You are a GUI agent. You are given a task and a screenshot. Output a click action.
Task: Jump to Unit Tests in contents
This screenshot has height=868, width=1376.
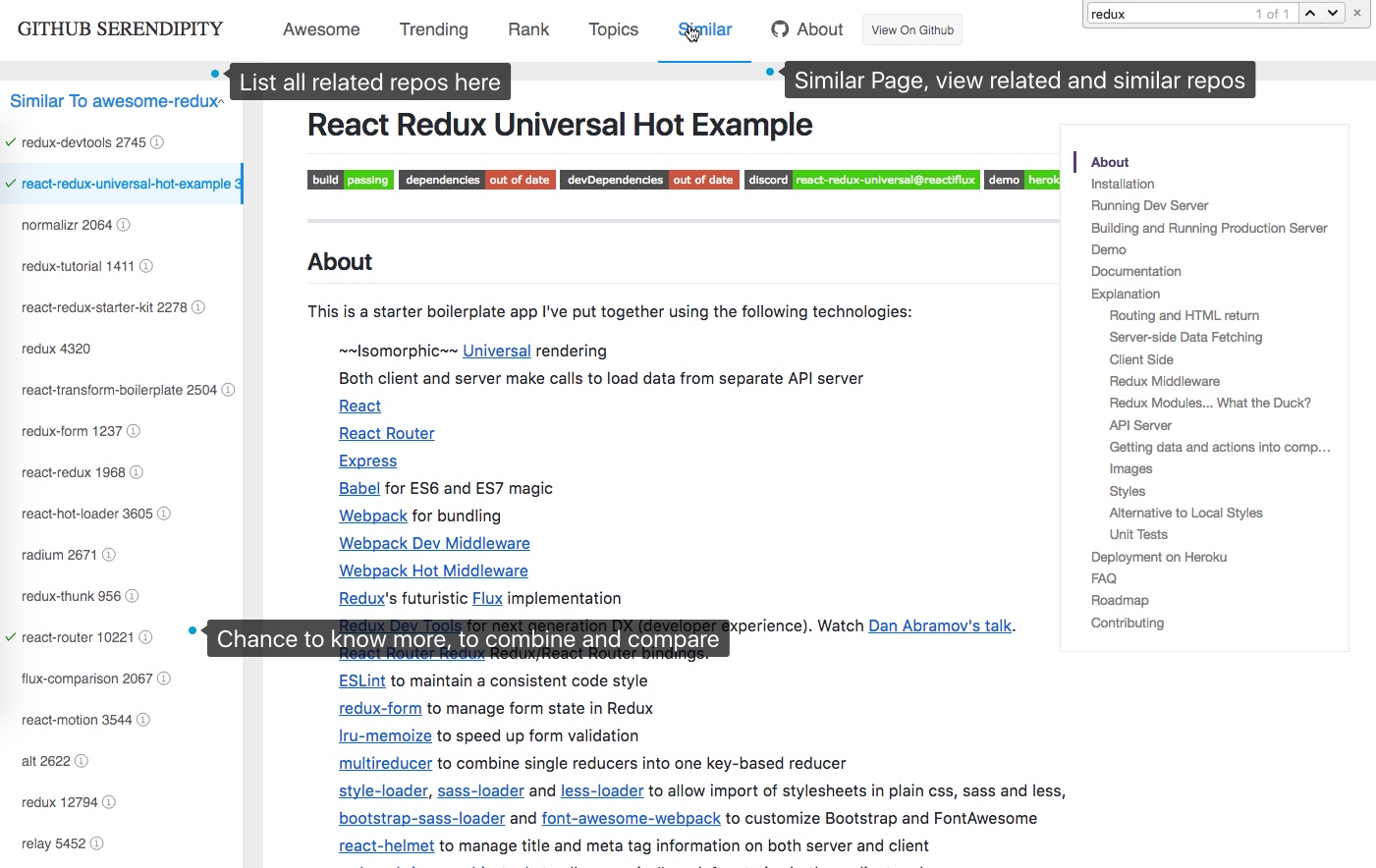1138,534
